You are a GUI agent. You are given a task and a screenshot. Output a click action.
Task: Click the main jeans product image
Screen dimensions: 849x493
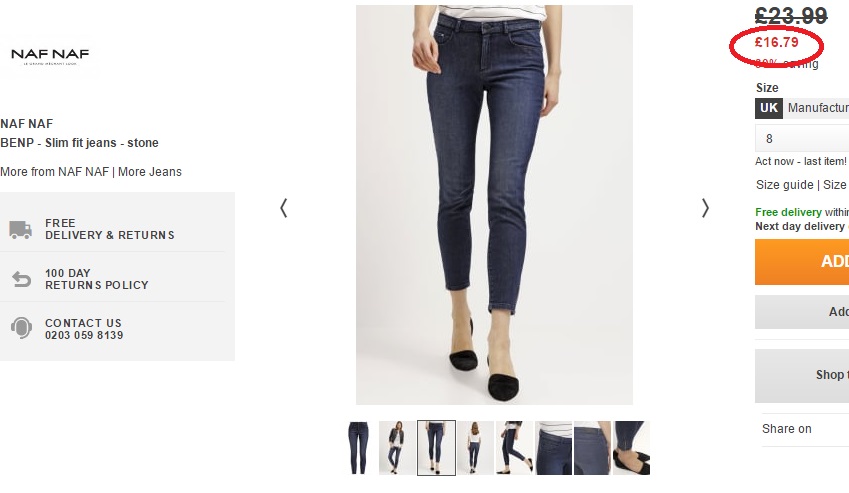click(494, 205)
